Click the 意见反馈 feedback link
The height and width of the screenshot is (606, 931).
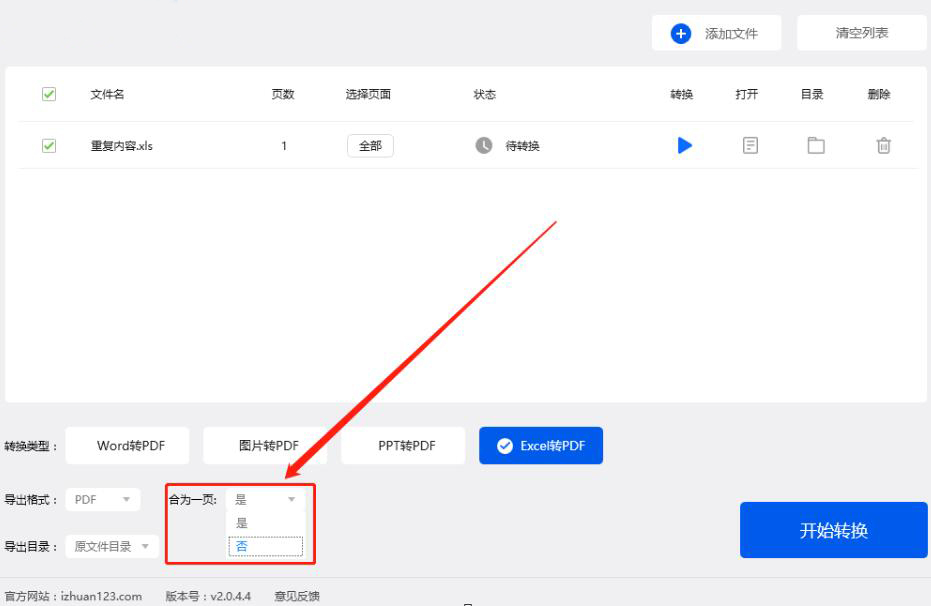[x=297, y=596]
